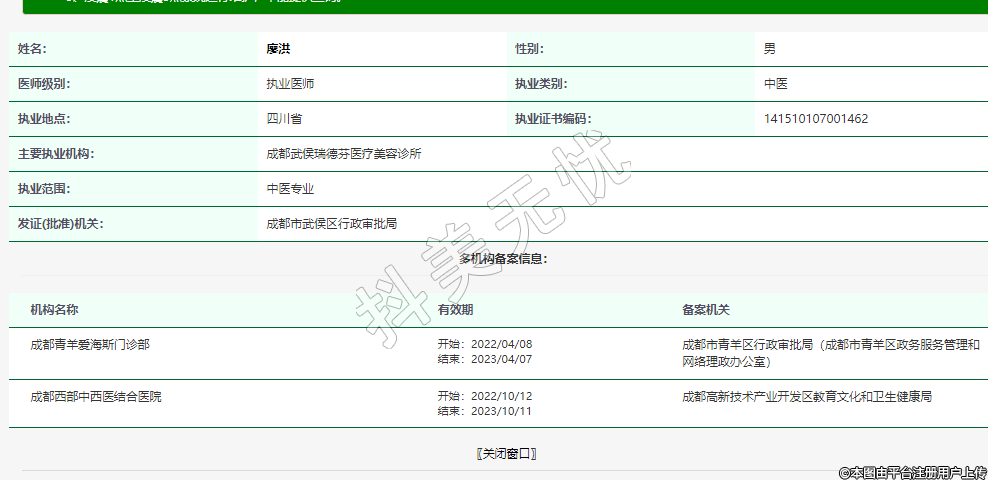This screenshot has height=480, width=988.
Task: Click the end date 2023/10/11
Action: point(500,411)
